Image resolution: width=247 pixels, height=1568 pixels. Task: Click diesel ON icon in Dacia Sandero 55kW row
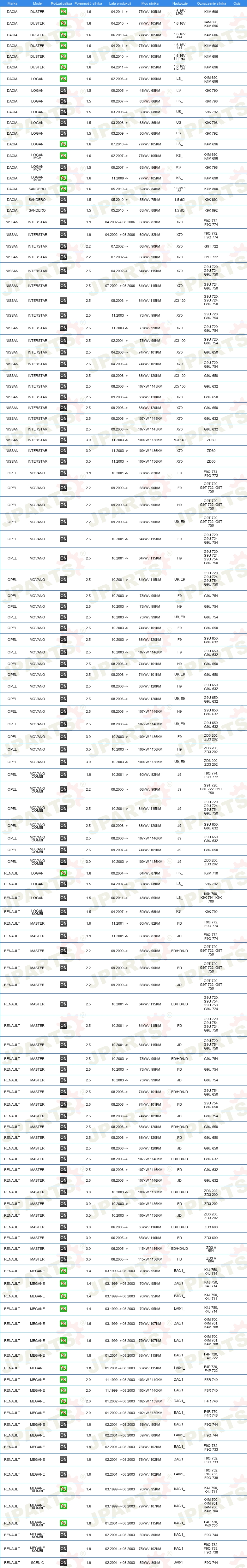[x=63, y=200]
